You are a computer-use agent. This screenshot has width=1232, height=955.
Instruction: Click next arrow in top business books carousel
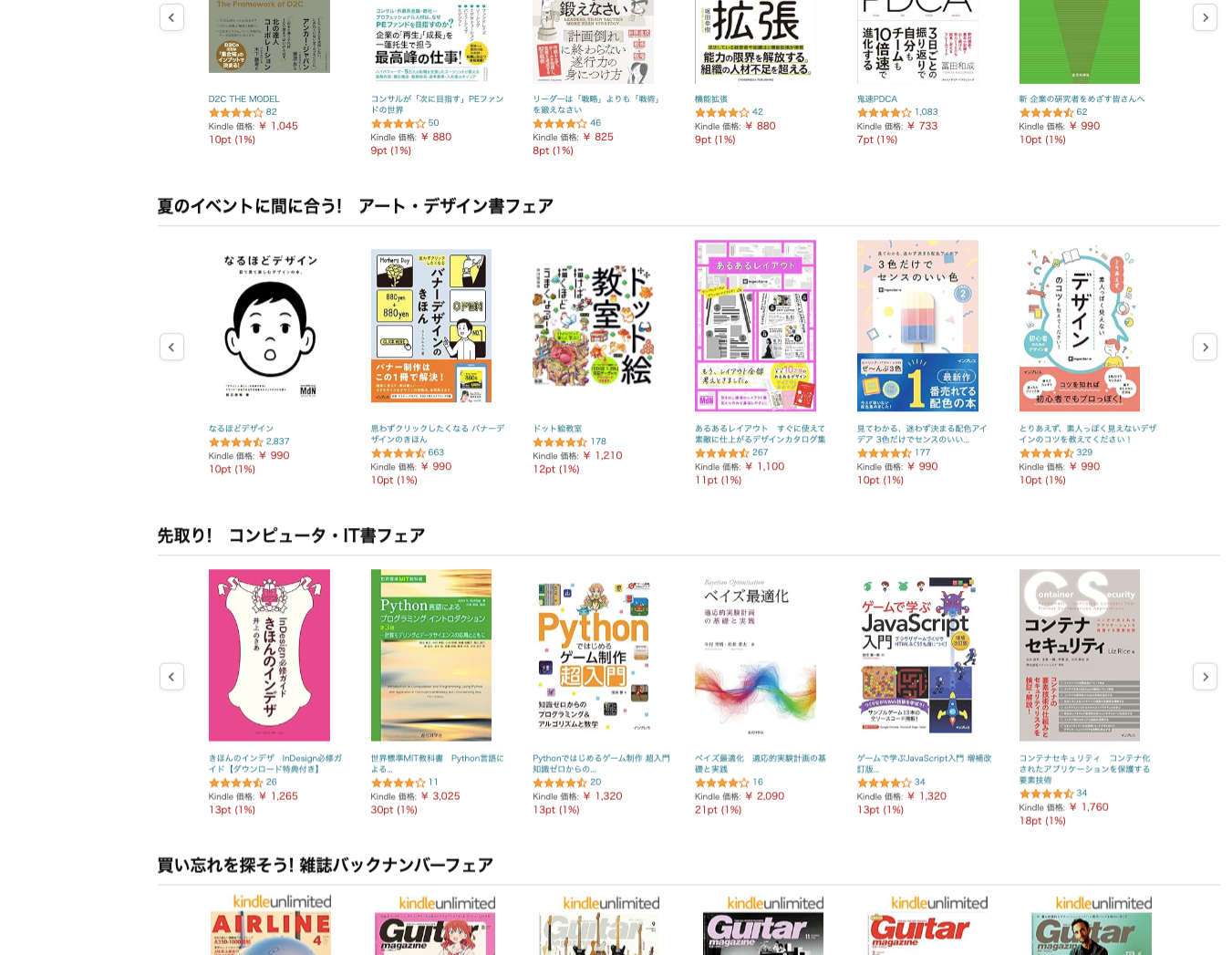[x=1205, y=17]
